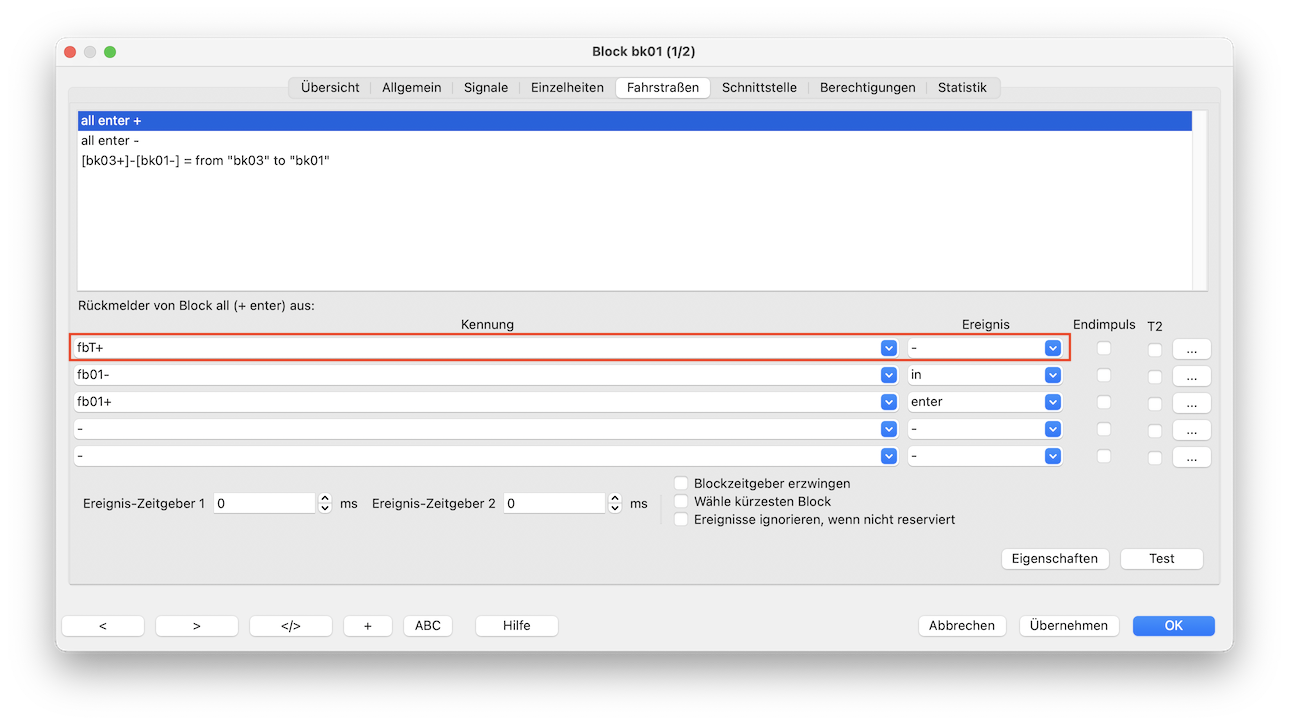Click the previous block '<' button

coord(103,626)
